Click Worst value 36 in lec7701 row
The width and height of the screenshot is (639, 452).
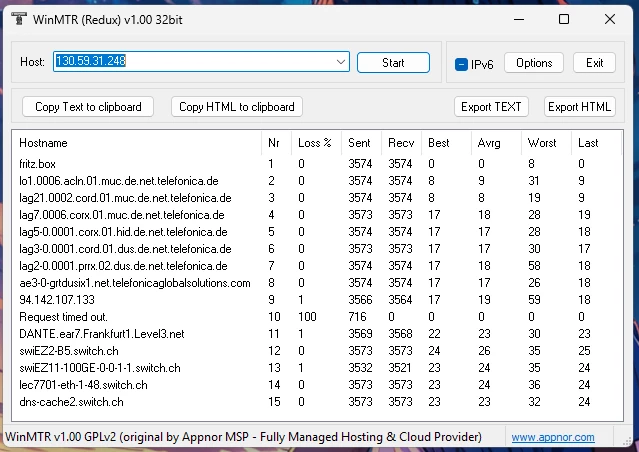[534, 385]
